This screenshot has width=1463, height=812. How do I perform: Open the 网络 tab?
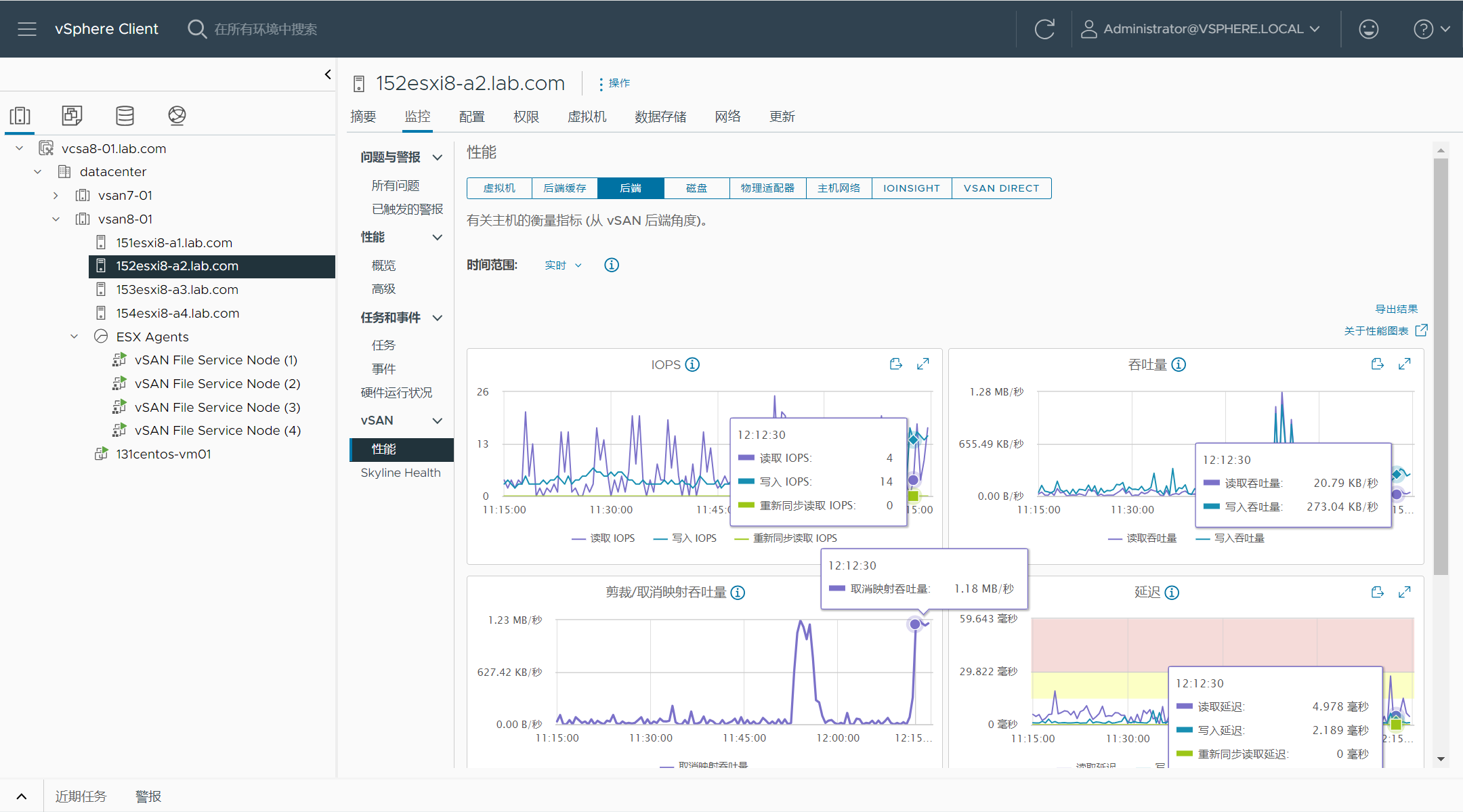(x=727, y=116)
